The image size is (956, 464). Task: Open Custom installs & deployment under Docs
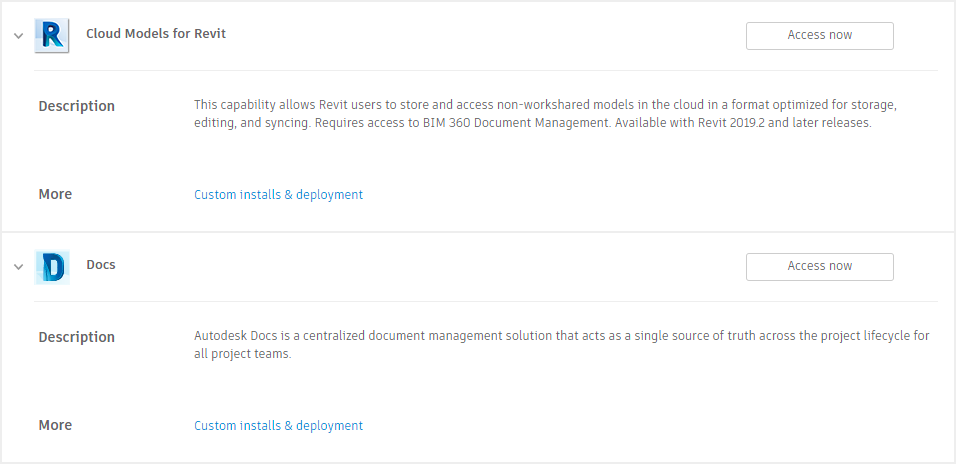coord(278,426)
